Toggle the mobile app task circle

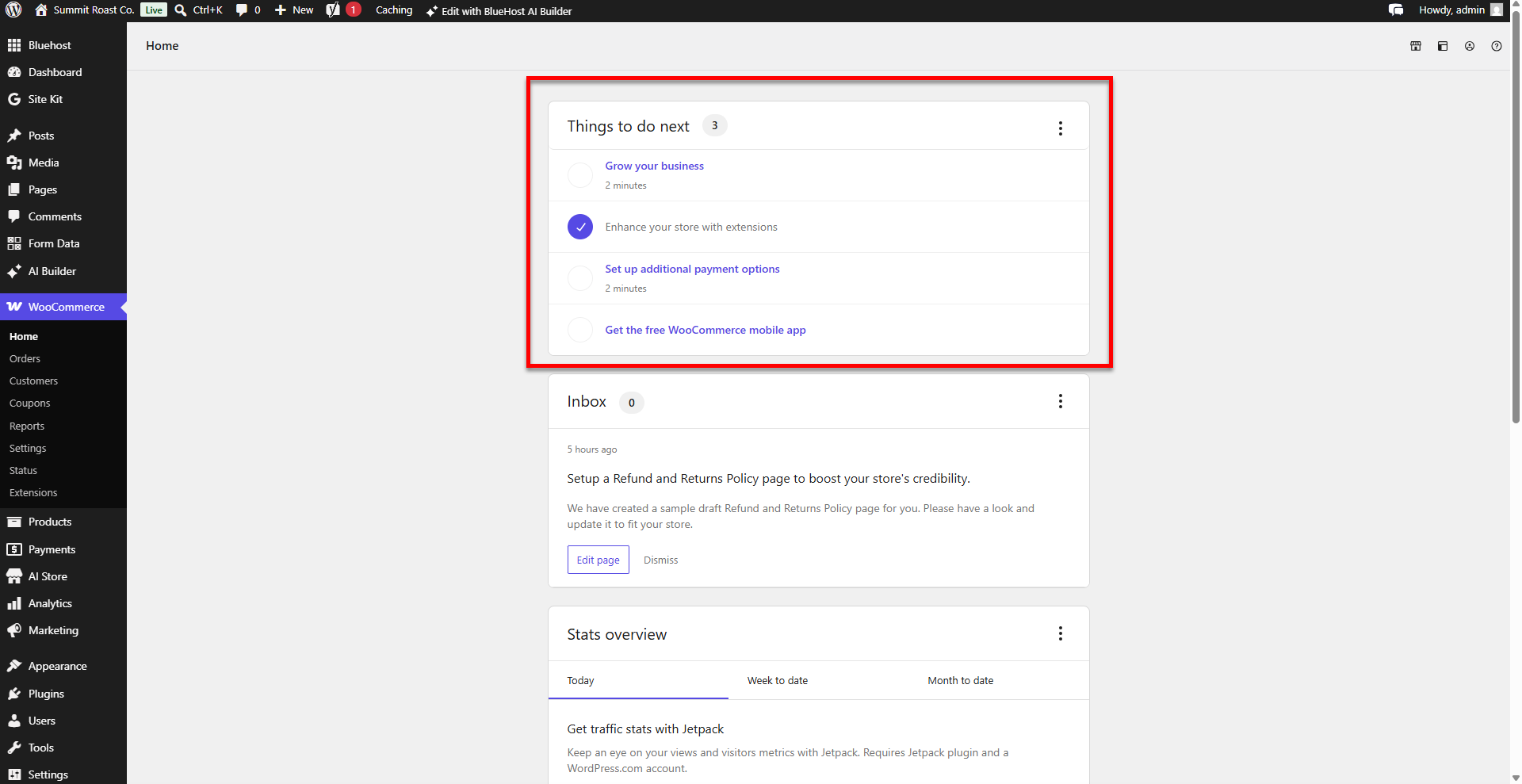tap(580, 330)
